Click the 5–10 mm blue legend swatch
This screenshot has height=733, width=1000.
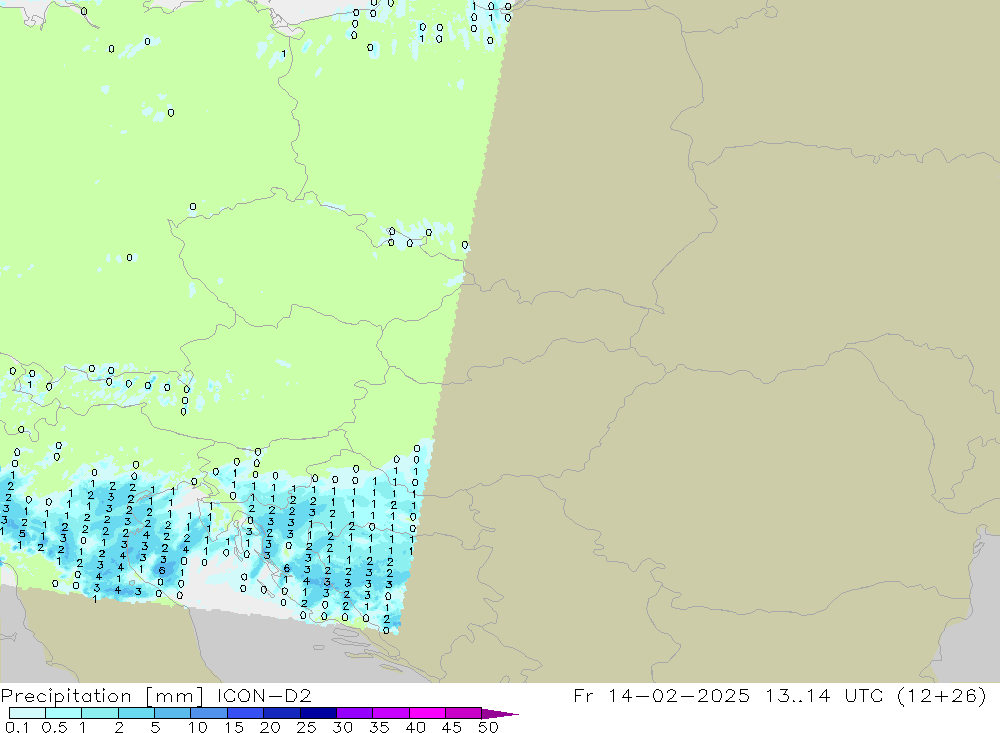172,713
